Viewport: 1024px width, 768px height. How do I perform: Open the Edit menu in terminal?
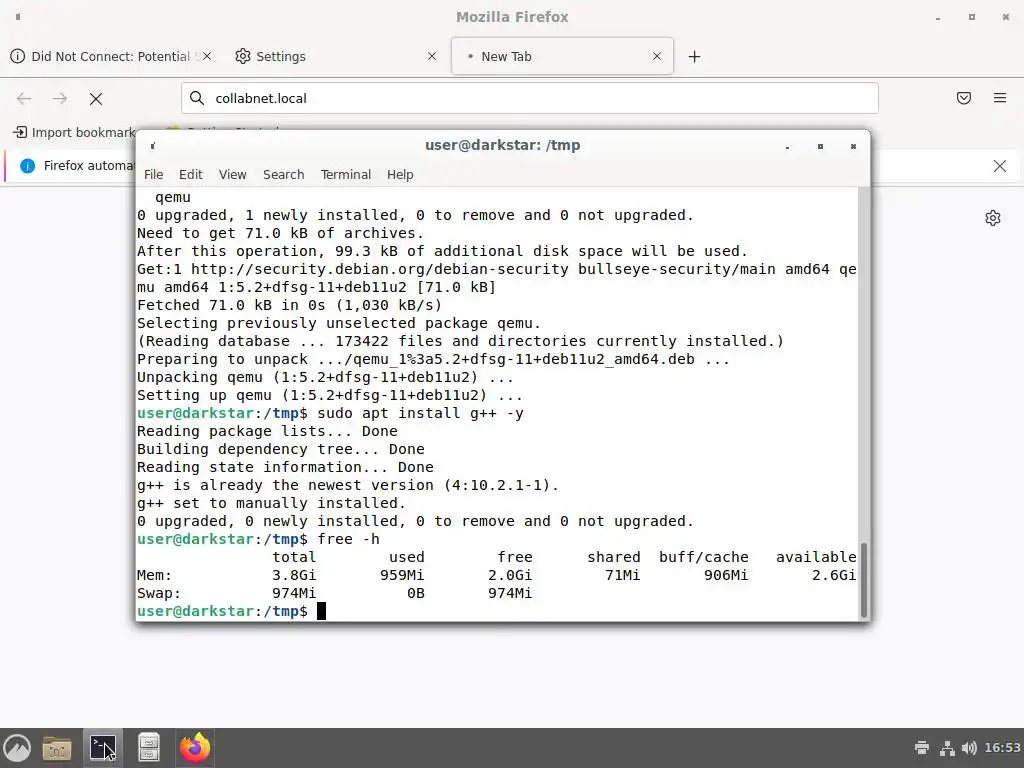[x=191, y=174]
